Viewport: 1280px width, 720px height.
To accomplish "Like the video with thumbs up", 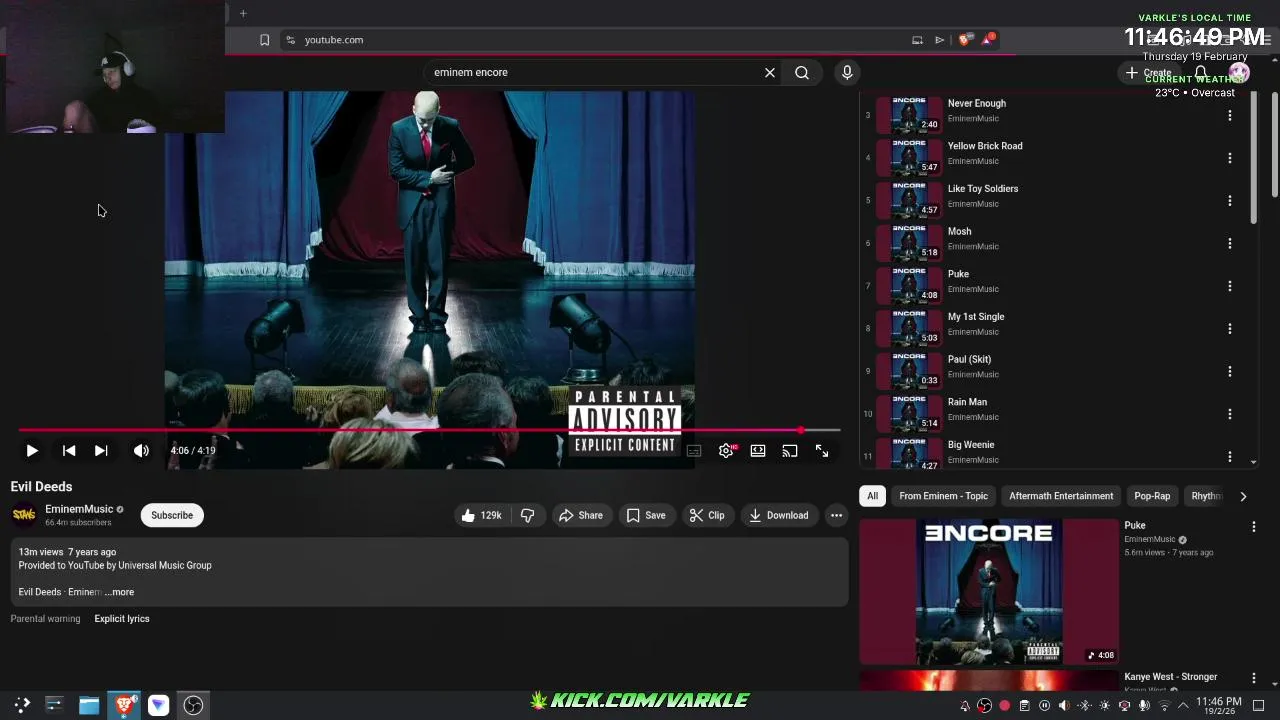I will point(481,516).
